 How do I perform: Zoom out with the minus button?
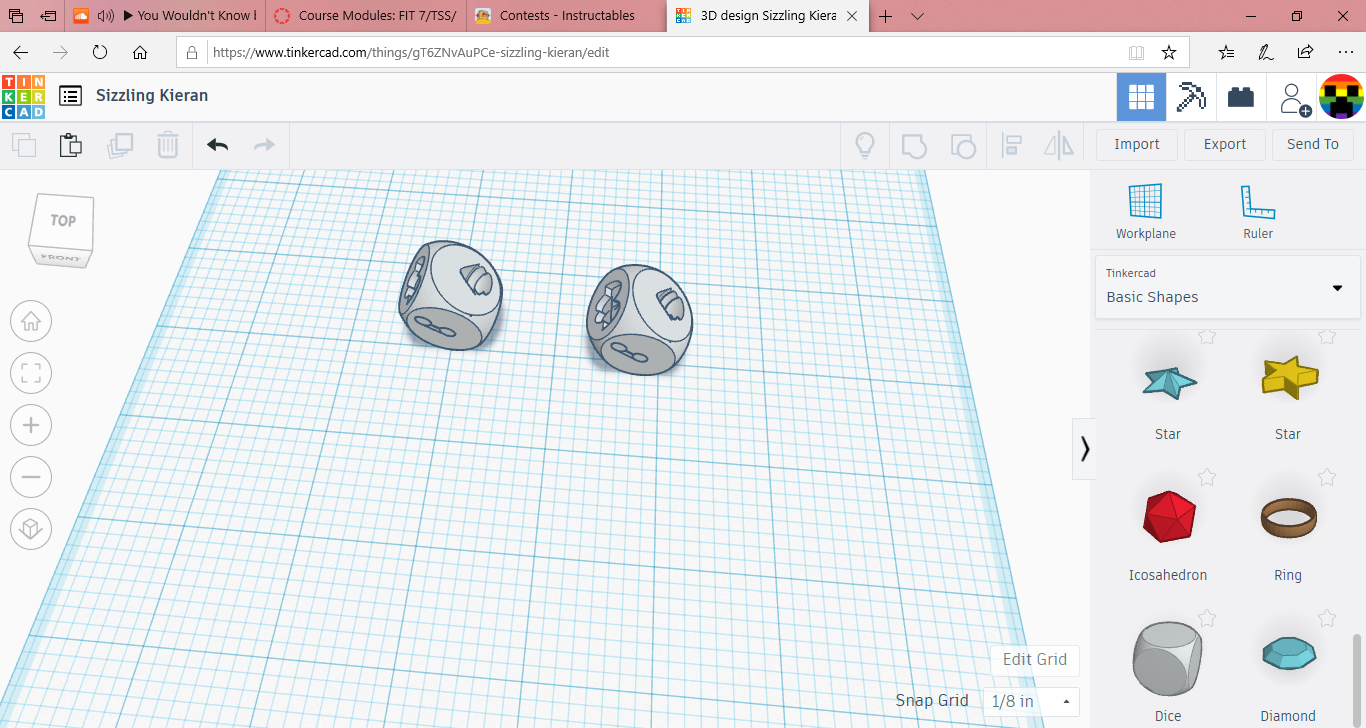(x=31, y=477)
